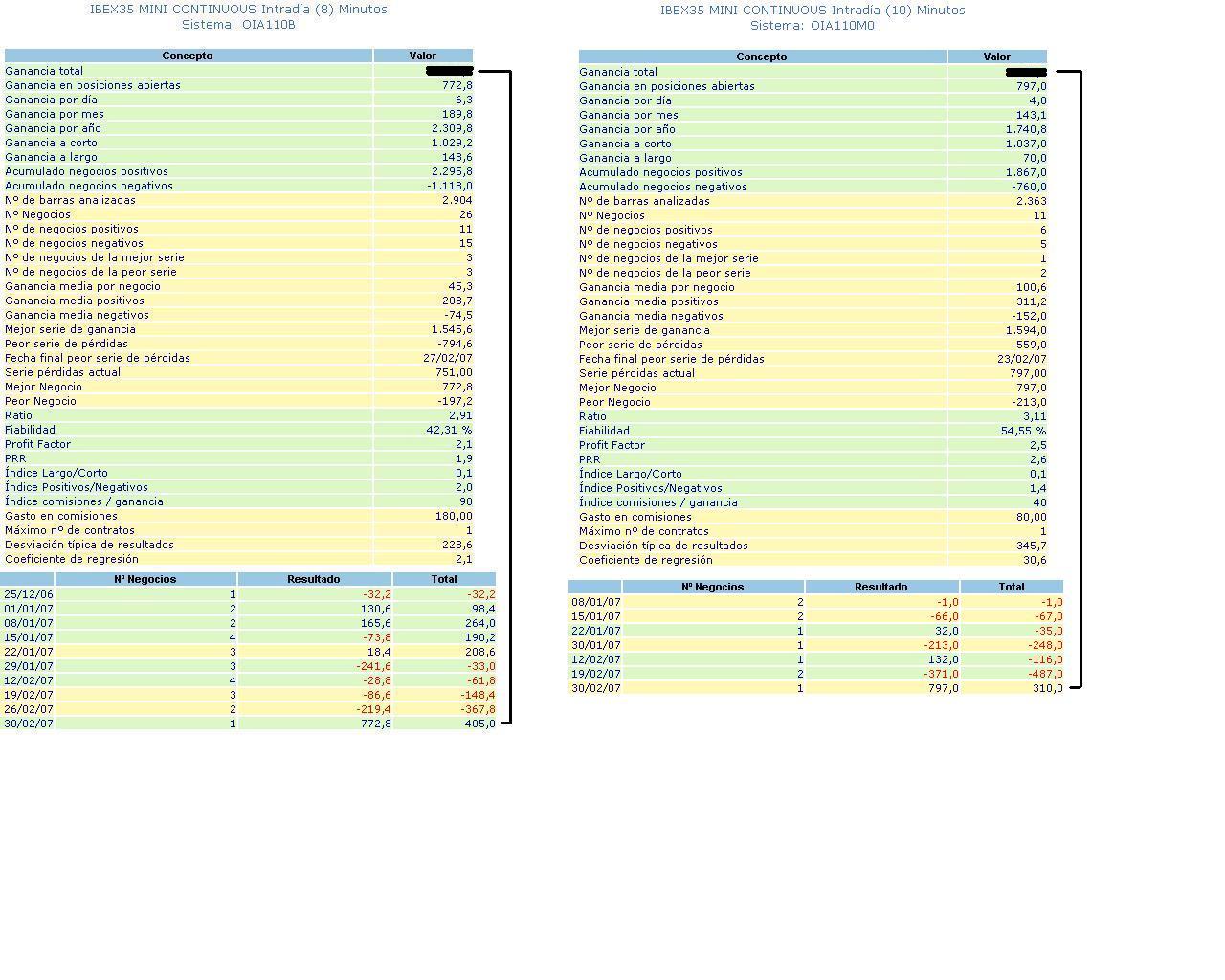
Task: Select the Mejor serie de ganancia value 1.545,6
Action: click(452, 329)
